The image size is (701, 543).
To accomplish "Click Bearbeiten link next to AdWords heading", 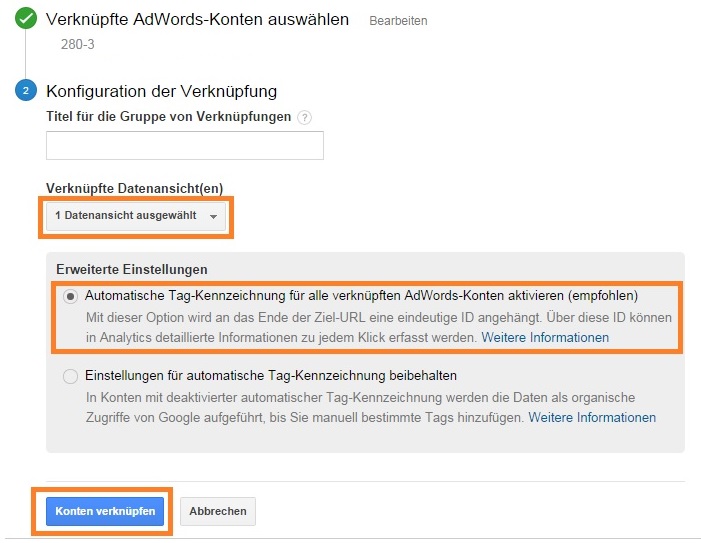I will click(x=398, y=21).
